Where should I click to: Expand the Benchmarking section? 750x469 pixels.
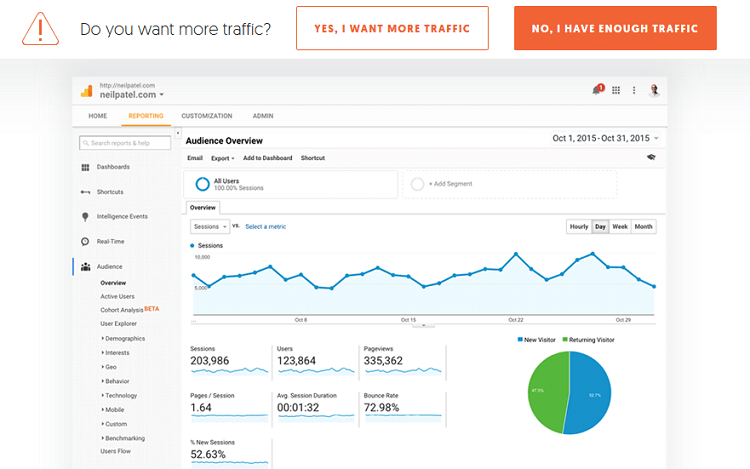123,438
